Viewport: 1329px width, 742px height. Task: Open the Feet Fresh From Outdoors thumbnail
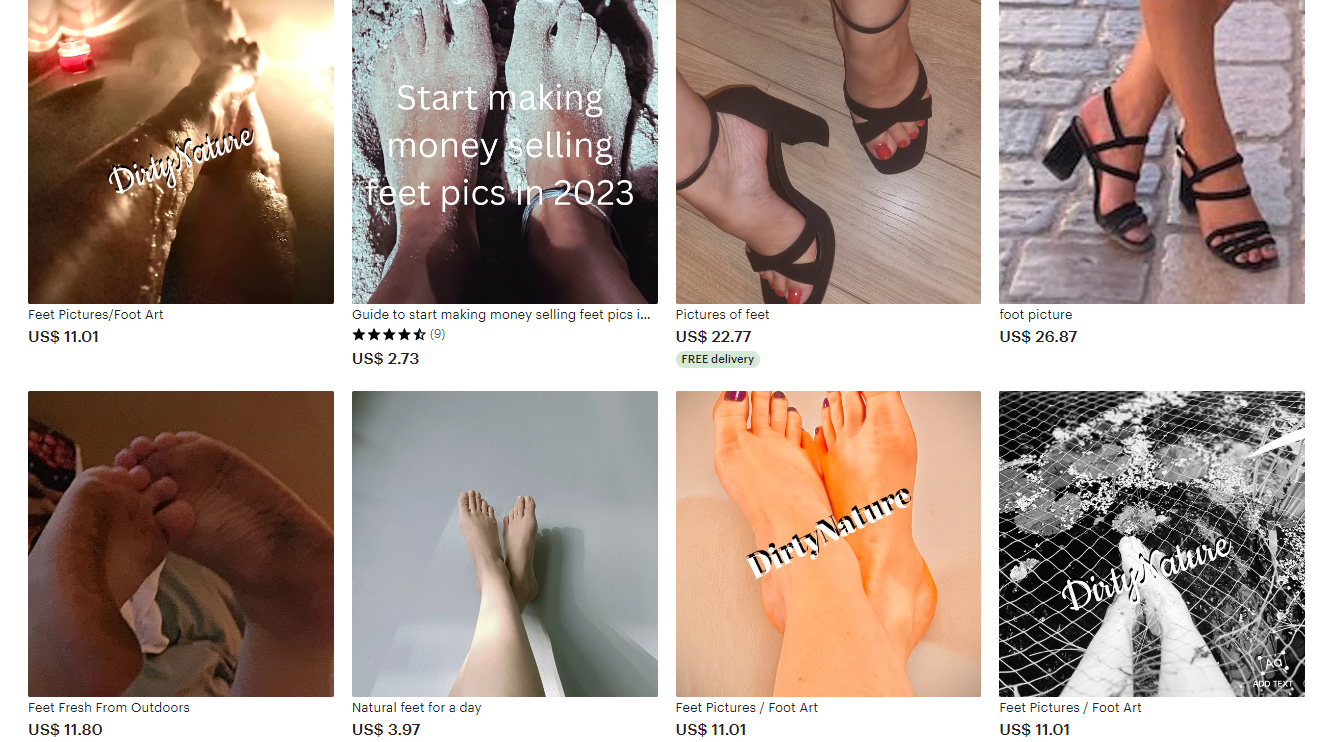pyautogui.click(x=181, y=544)
